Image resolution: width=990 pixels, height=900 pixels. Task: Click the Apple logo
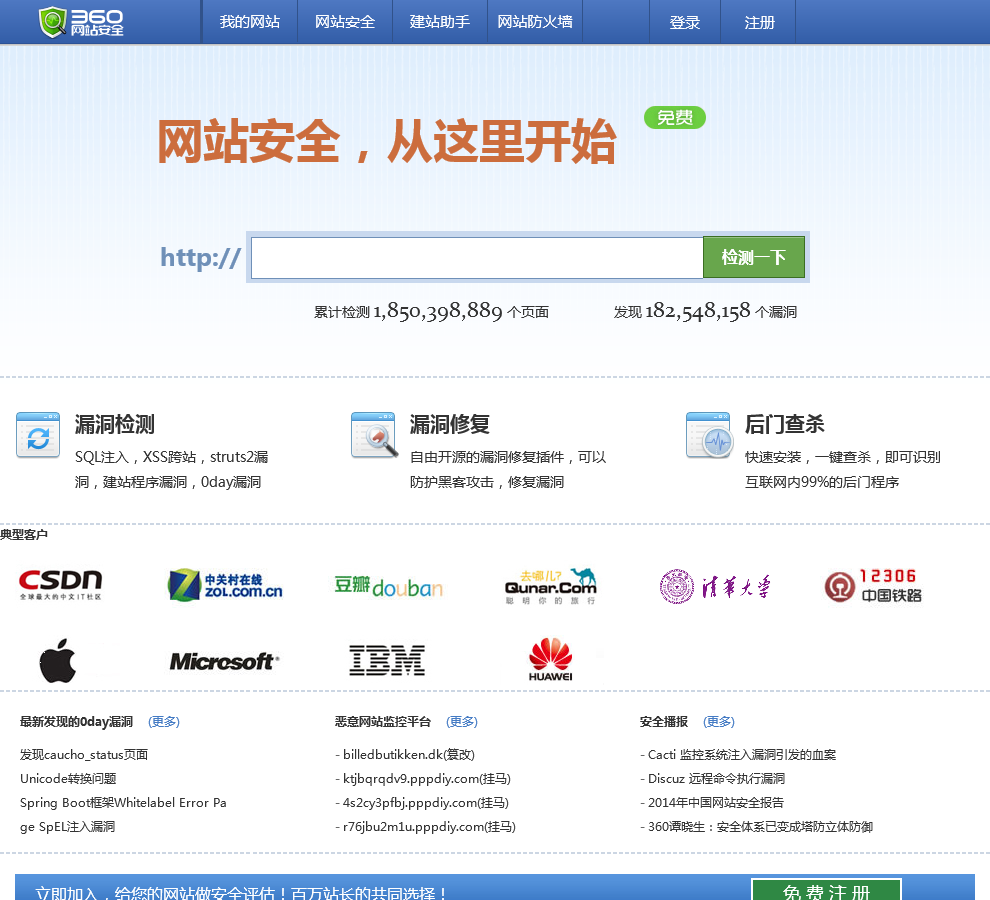click(57, 661)
